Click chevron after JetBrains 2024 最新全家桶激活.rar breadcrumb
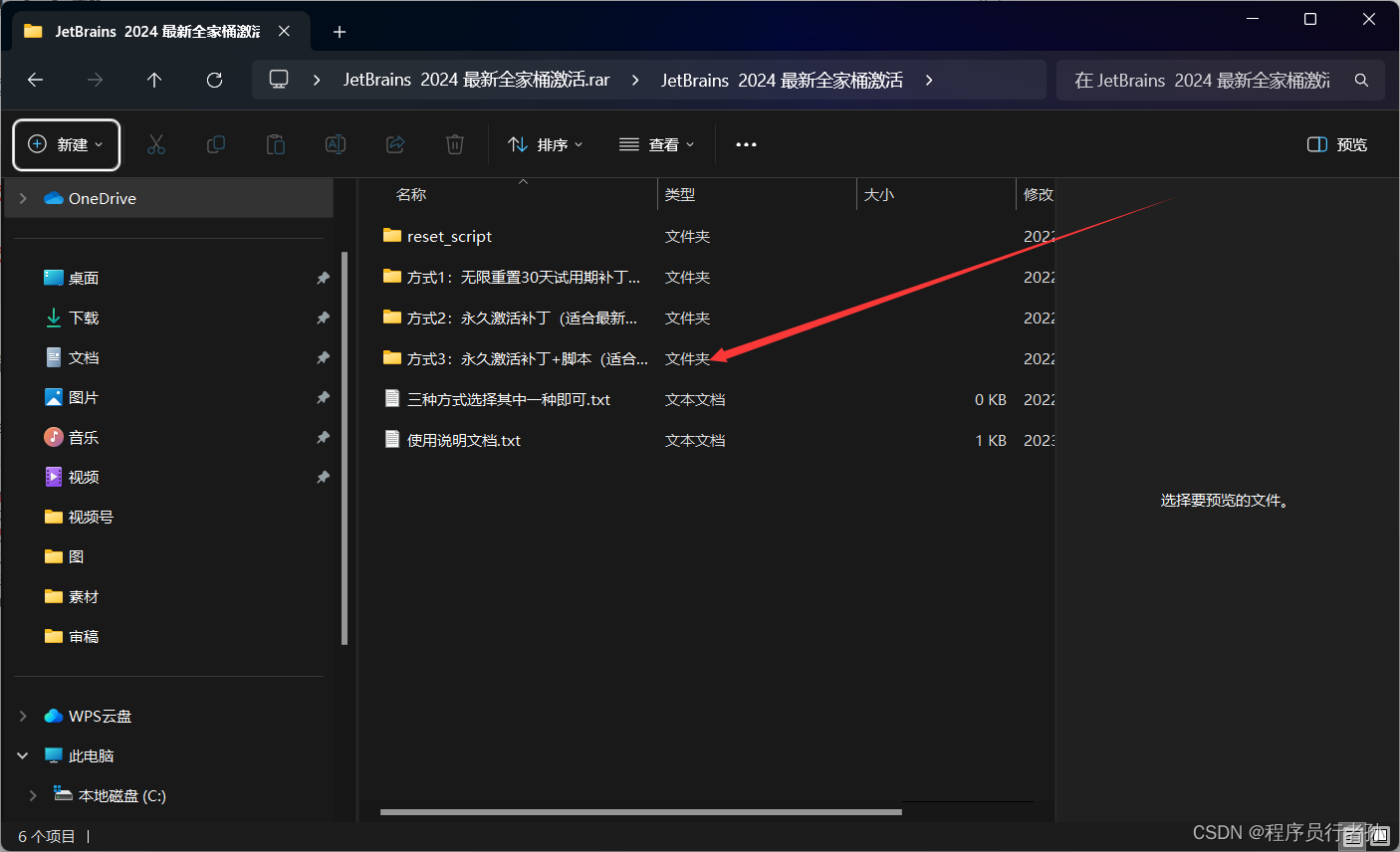The image size is (1400, 852). [635, 80]
